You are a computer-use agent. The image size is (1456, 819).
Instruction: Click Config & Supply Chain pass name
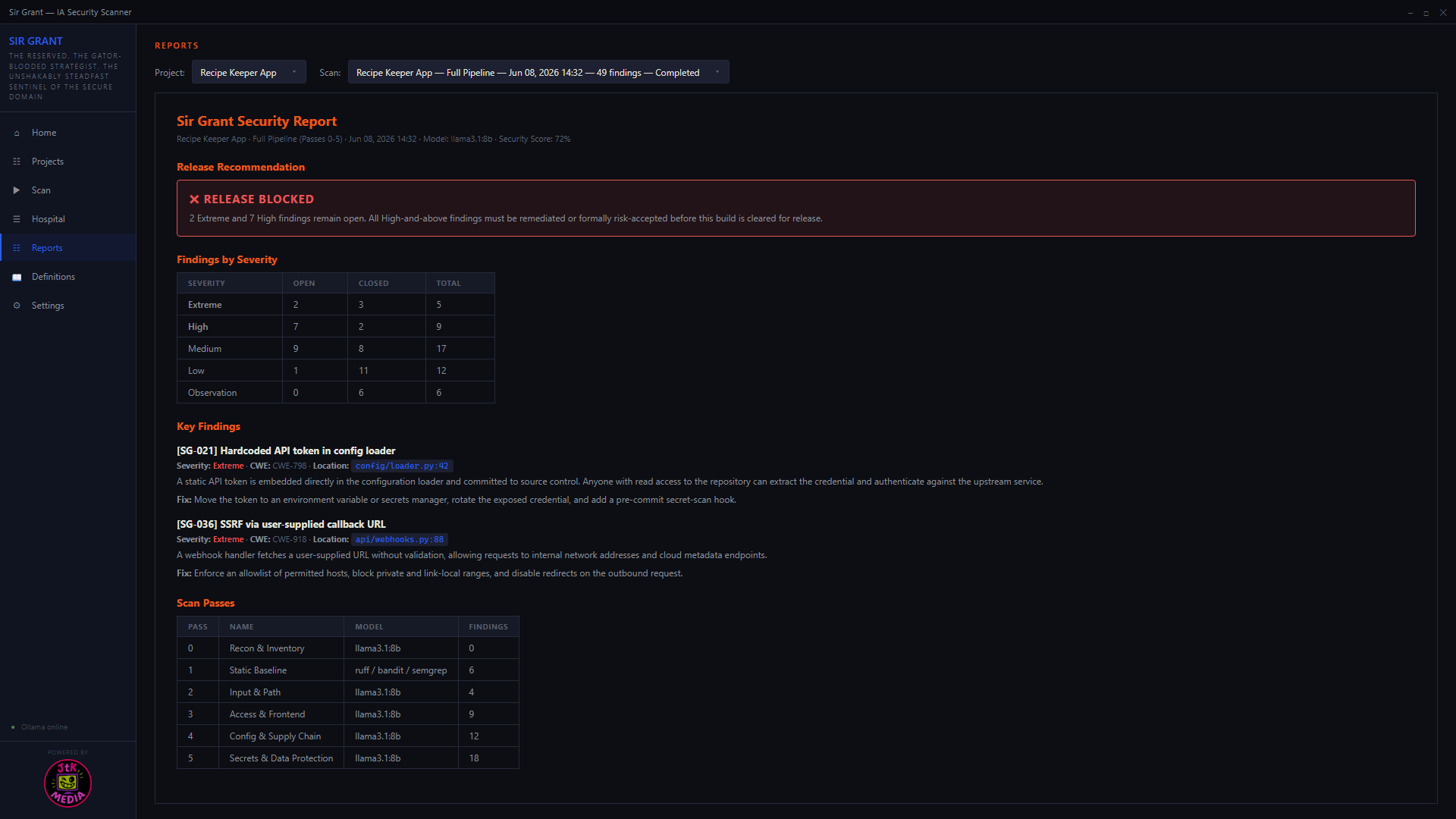click(x=275, y=736)
